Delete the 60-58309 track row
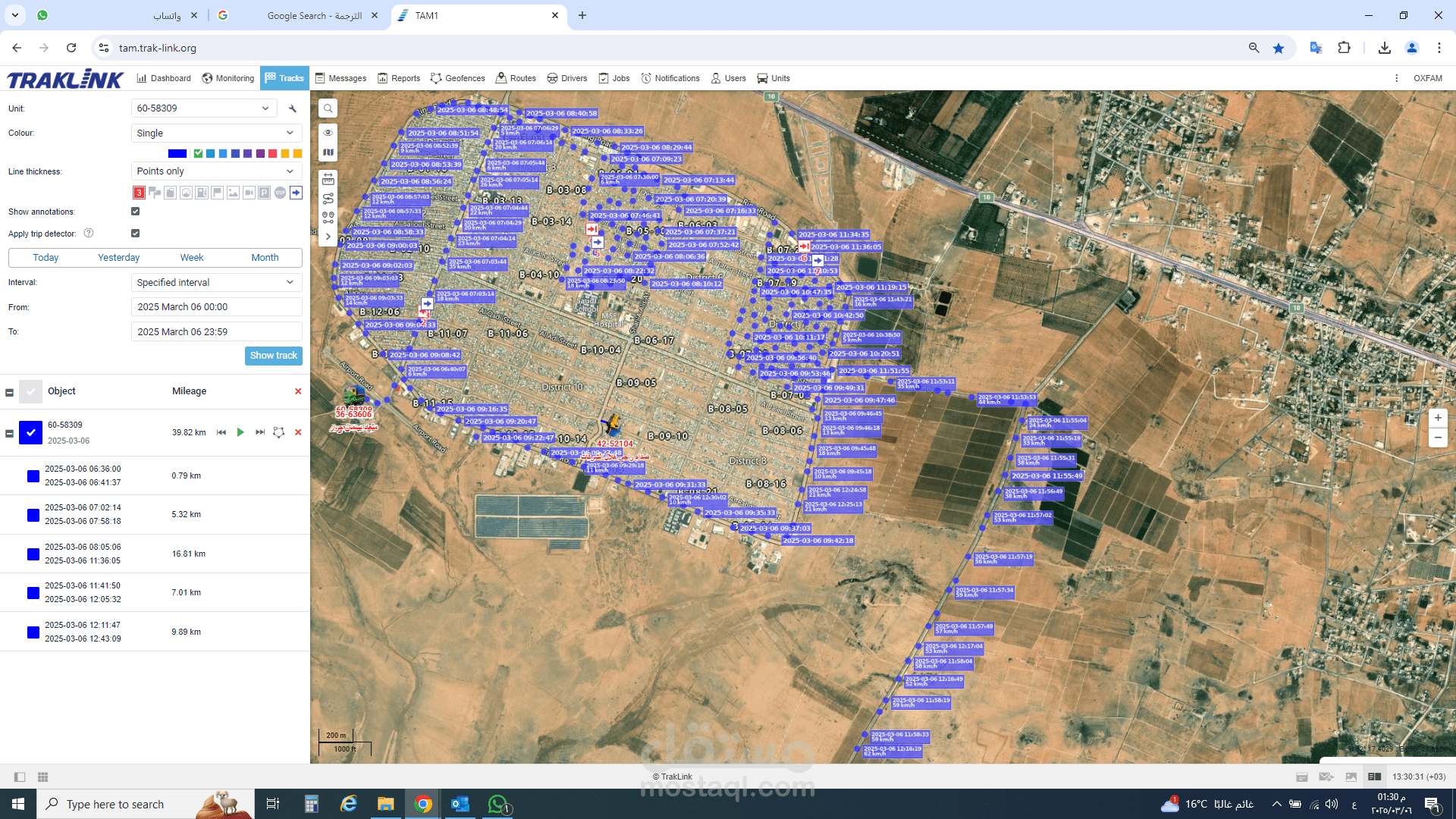This screenshot has width=1456, height=819. pyautogui.click(x=298, y=432)
